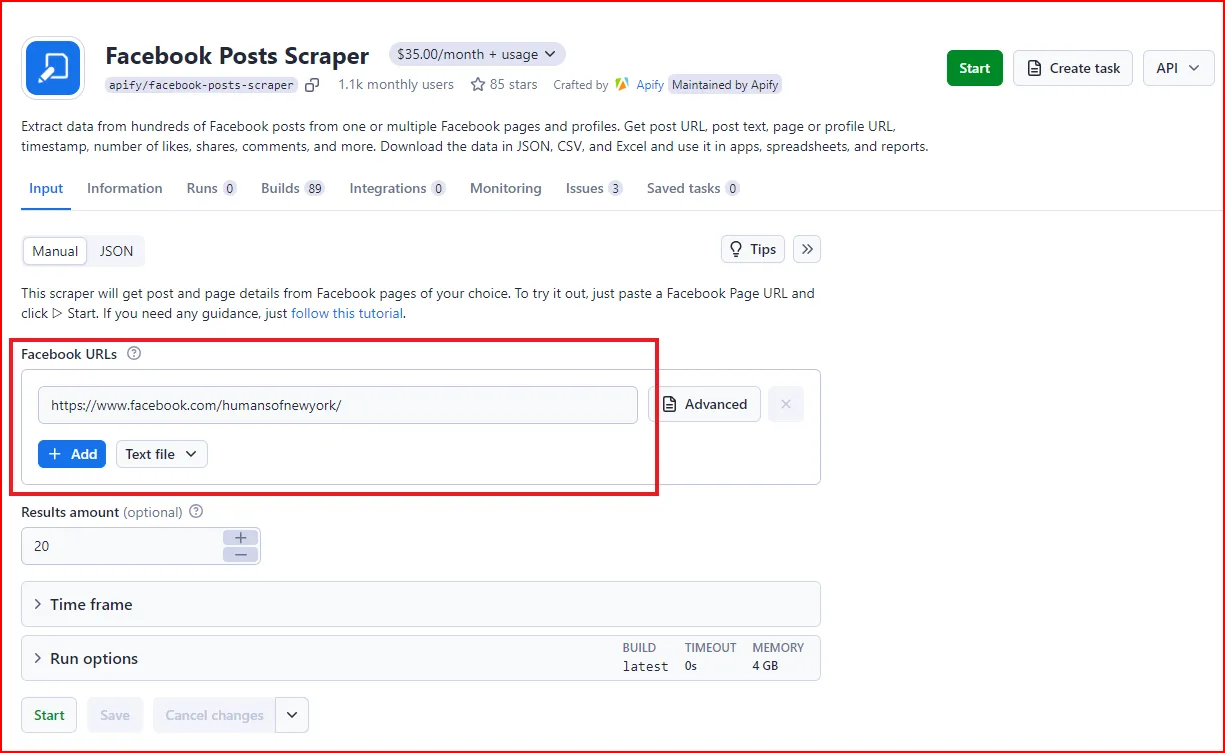Open the Builds tab
Image resolution: width=1225 pixels, height=753 pixels.
[293, 188]
